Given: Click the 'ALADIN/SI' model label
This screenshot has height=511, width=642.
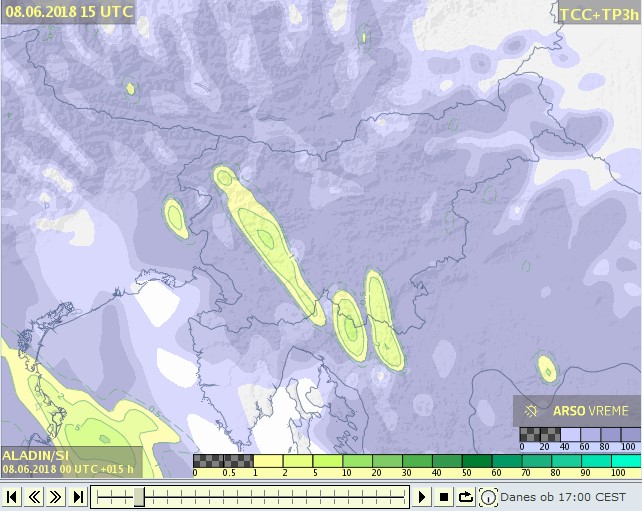Looking at the screenshot, I should (36, 455).
